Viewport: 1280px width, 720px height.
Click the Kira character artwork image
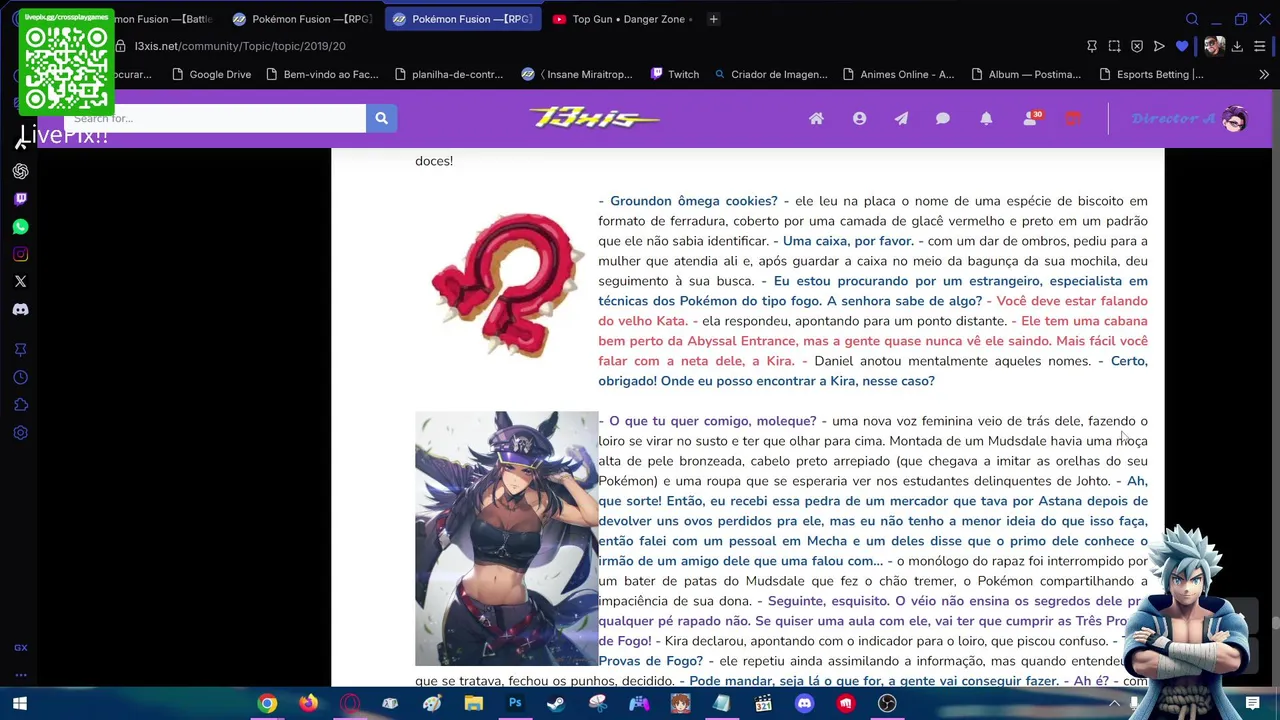(507, 538)
